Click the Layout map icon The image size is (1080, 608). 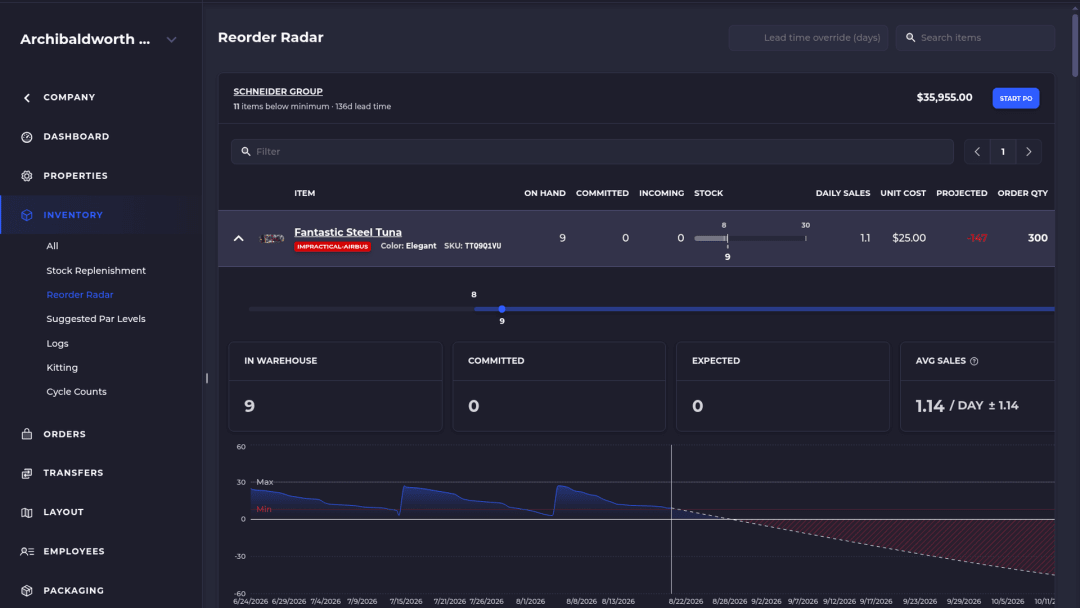pyautogui.click(x=27, y=512)
